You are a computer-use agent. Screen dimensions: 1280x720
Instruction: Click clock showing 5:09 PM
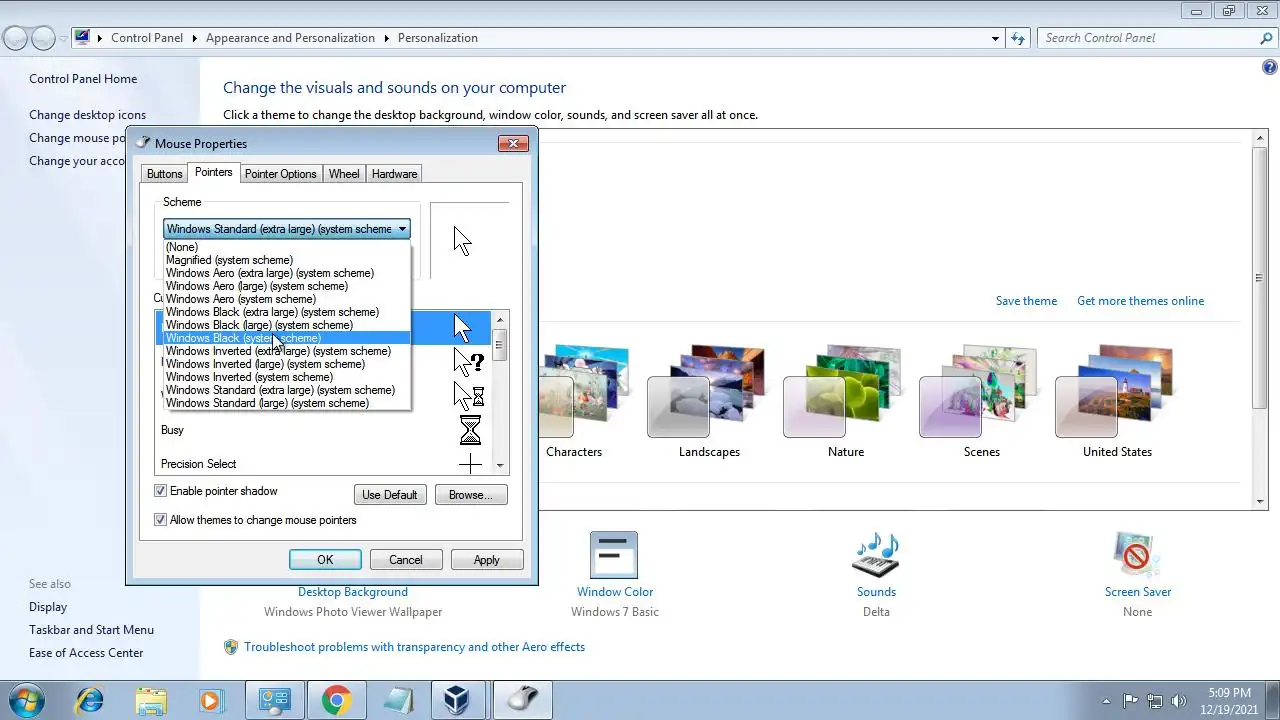tap(1229, 692)
